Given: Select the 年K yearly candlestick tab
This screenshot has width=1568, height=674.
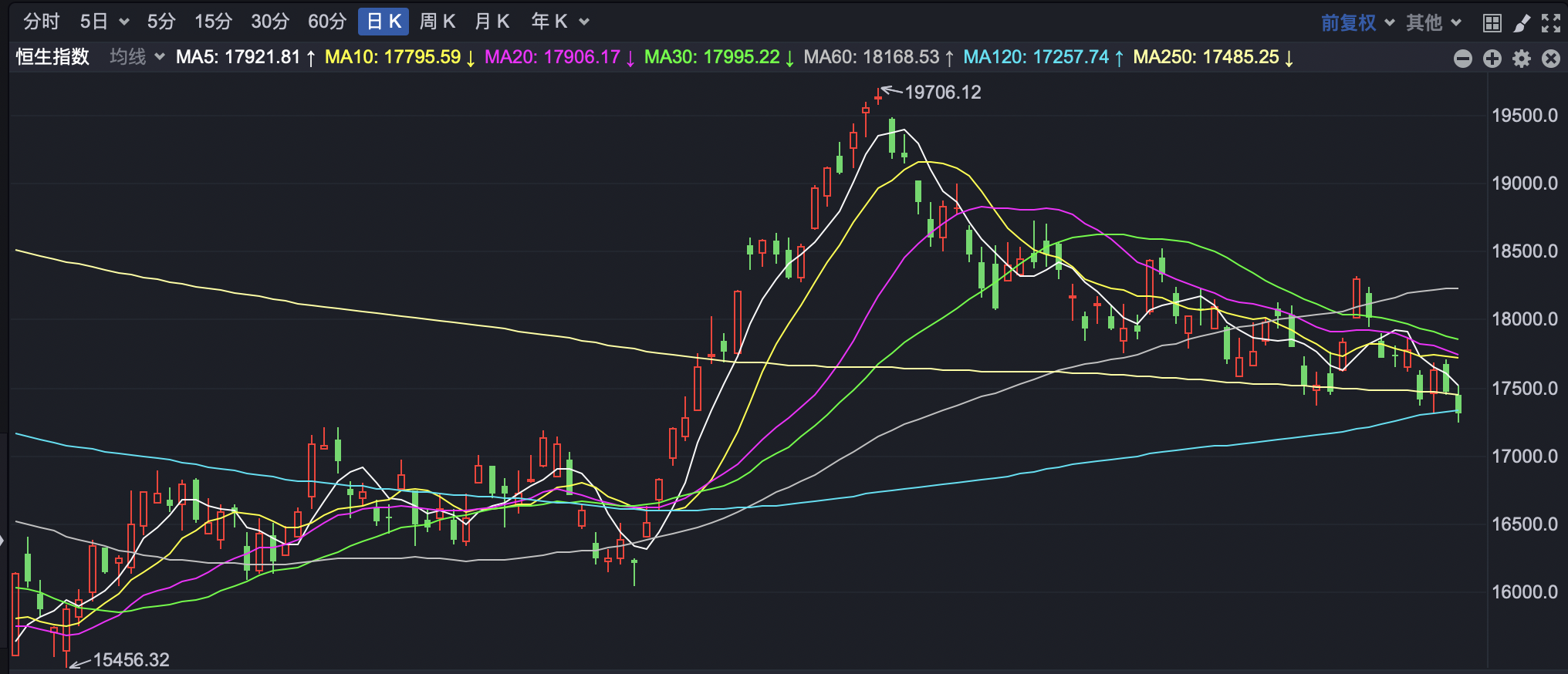Looking at the screenshot, I should pos(549,22).
